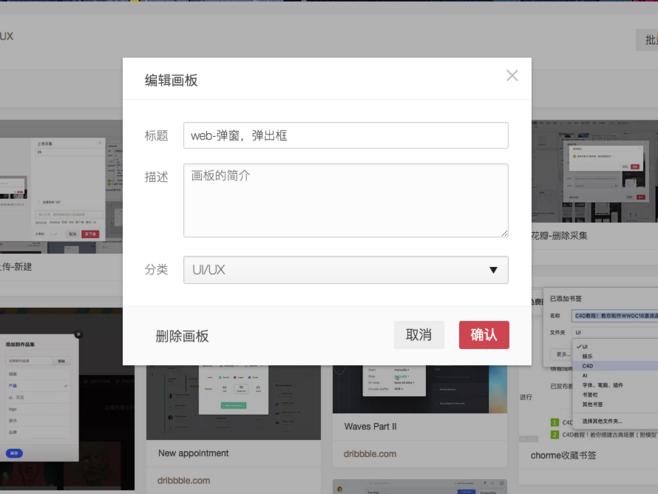Image resolution: width=658 pixels, height=494 pixels.
Task: Click the chorme收藏书签 card title
Action: pos(563,455)
